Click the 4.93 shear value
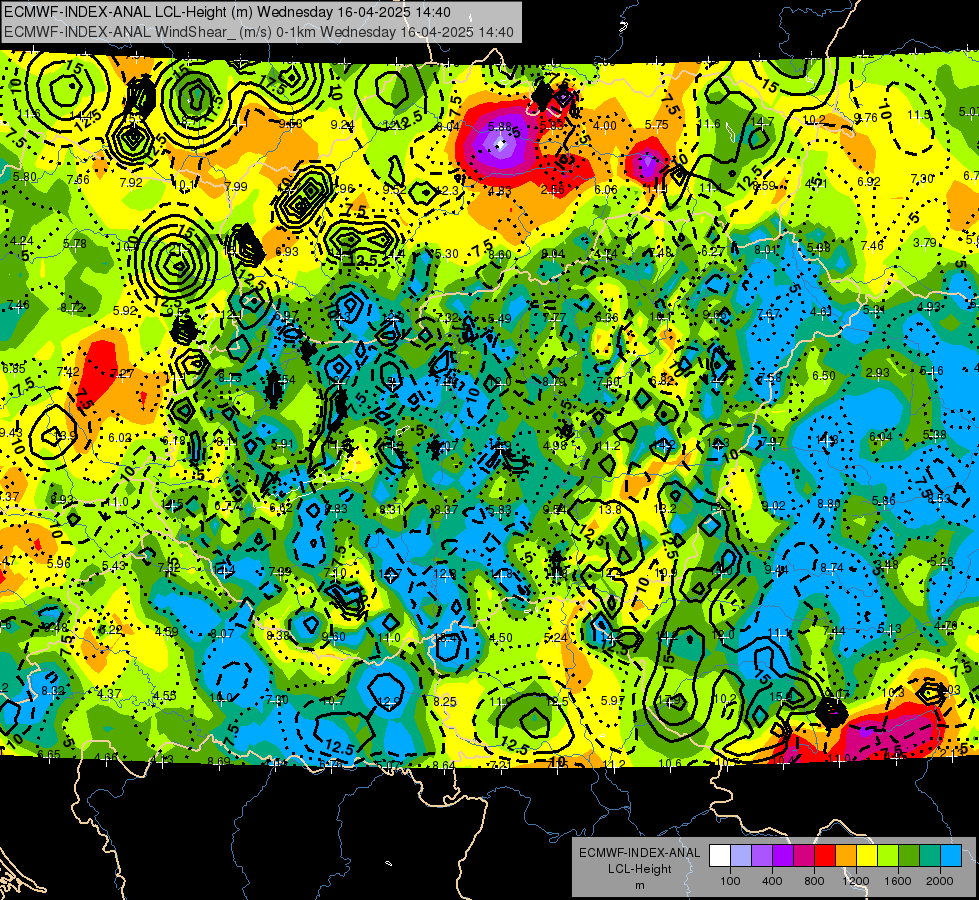 pos(928,307)
